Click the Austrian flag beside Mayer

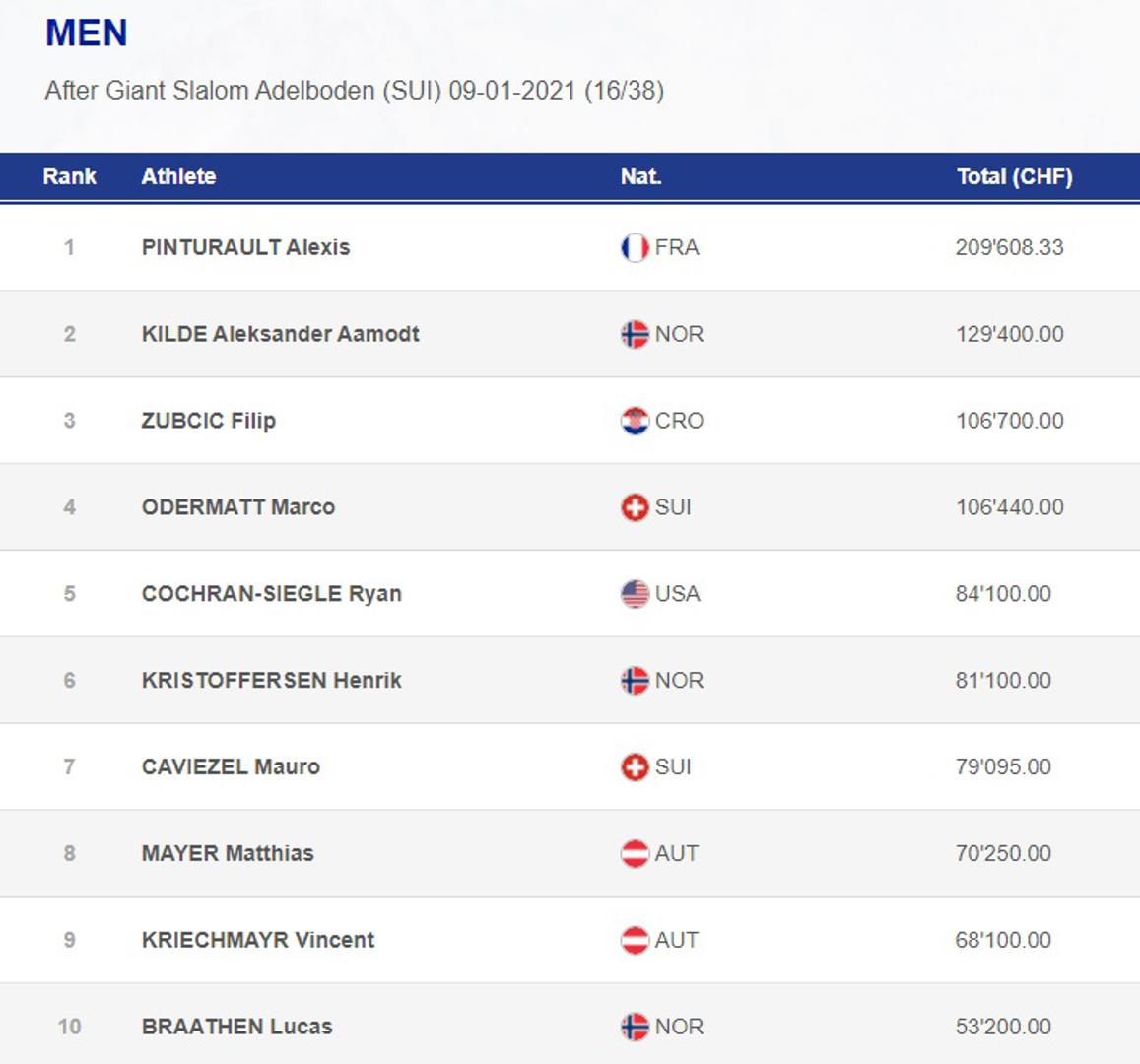635,853
